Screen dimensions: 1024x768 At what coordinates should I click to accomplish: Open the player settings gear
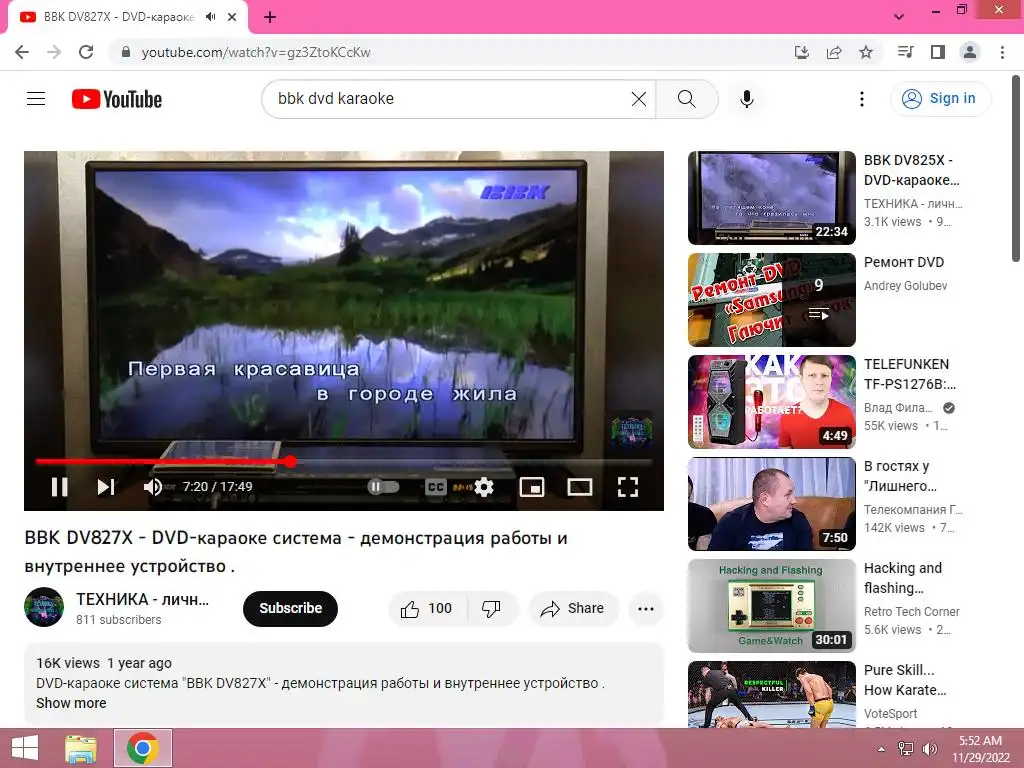(484, 487)
